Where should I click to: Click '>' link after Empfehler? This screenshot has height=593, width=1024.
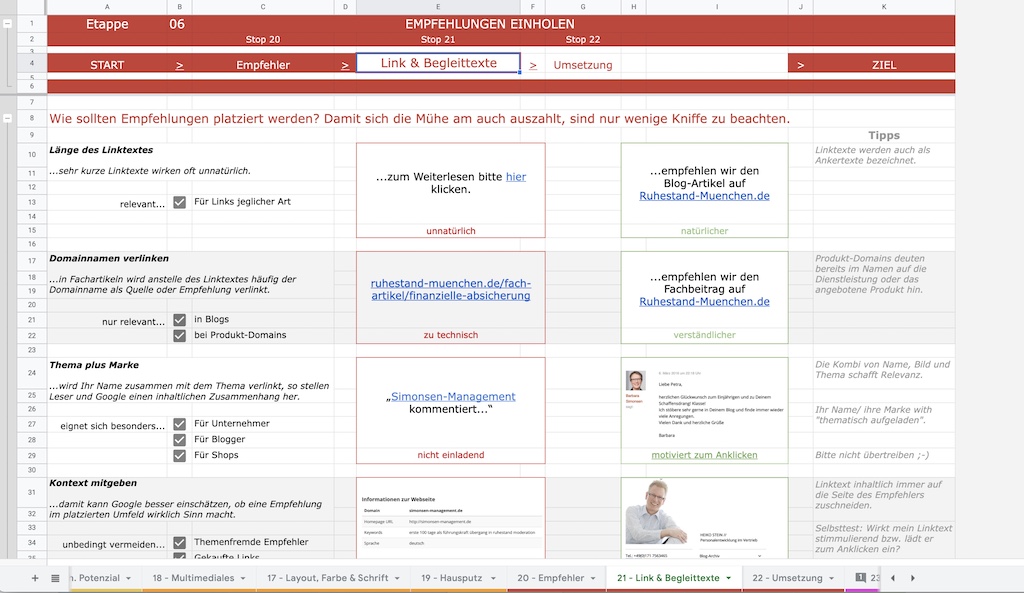tap(345, 65)
